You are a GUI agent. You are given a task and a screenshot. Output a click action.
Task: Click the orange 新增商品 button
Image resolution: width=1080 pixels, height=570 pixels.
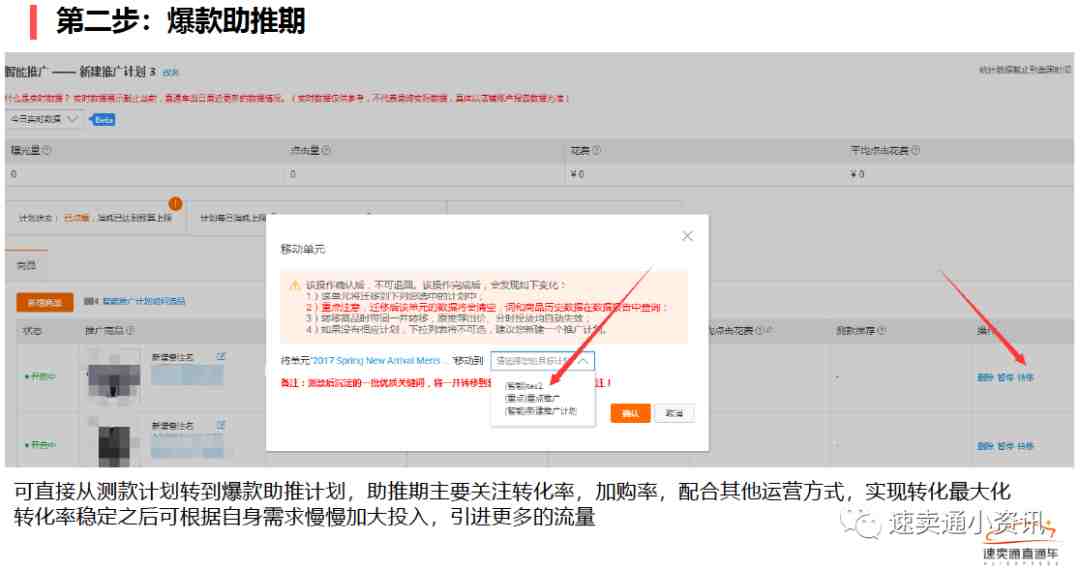click(x=45, y=302)
